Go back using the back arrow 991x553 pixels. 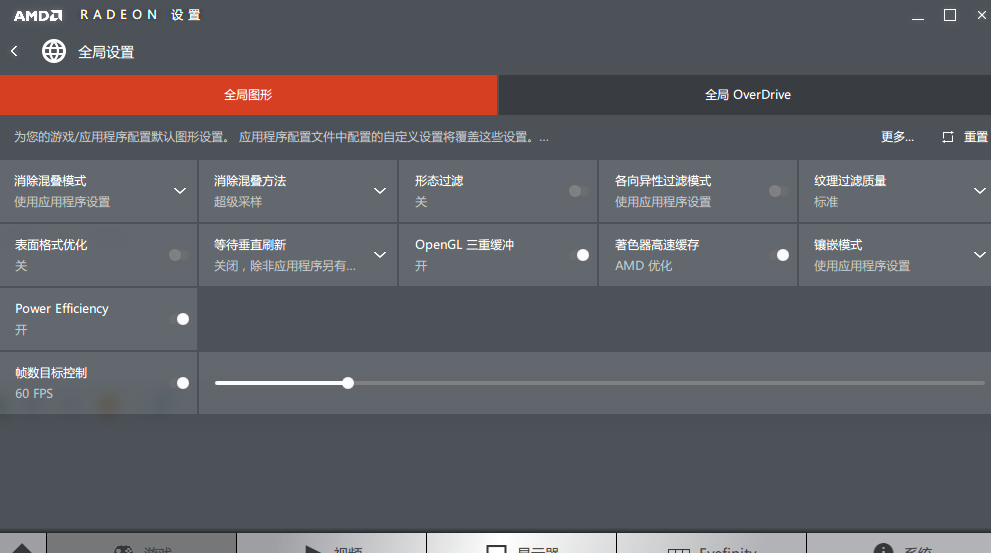tap(14, 51)
